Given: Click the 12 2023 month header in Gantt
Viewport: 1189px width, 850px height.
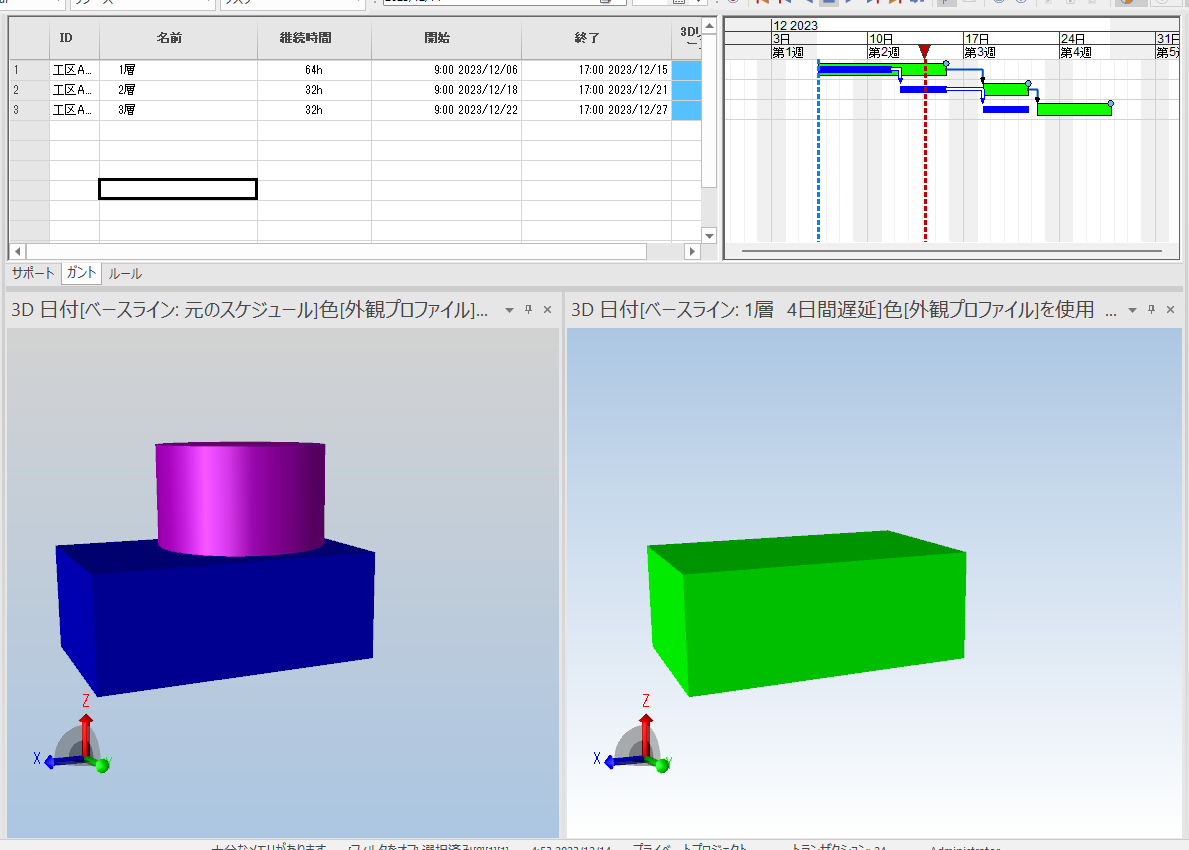Looking at the screenshot, I should coord(795,25).
